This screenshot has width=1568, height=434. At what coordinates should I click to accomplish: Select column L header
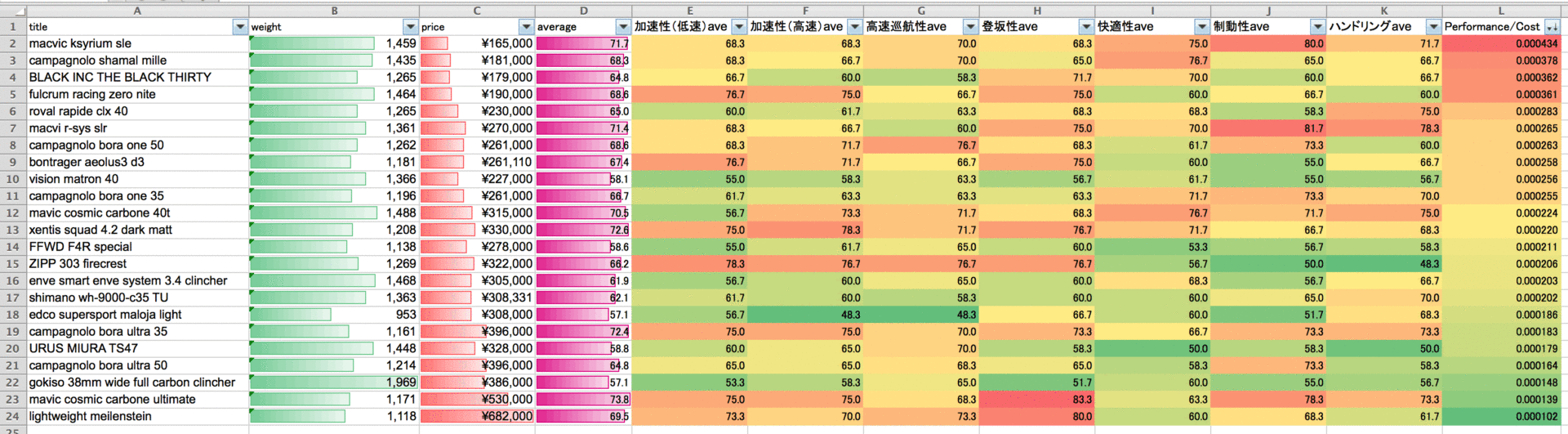pyautogui.click(x=1501, y=11)
